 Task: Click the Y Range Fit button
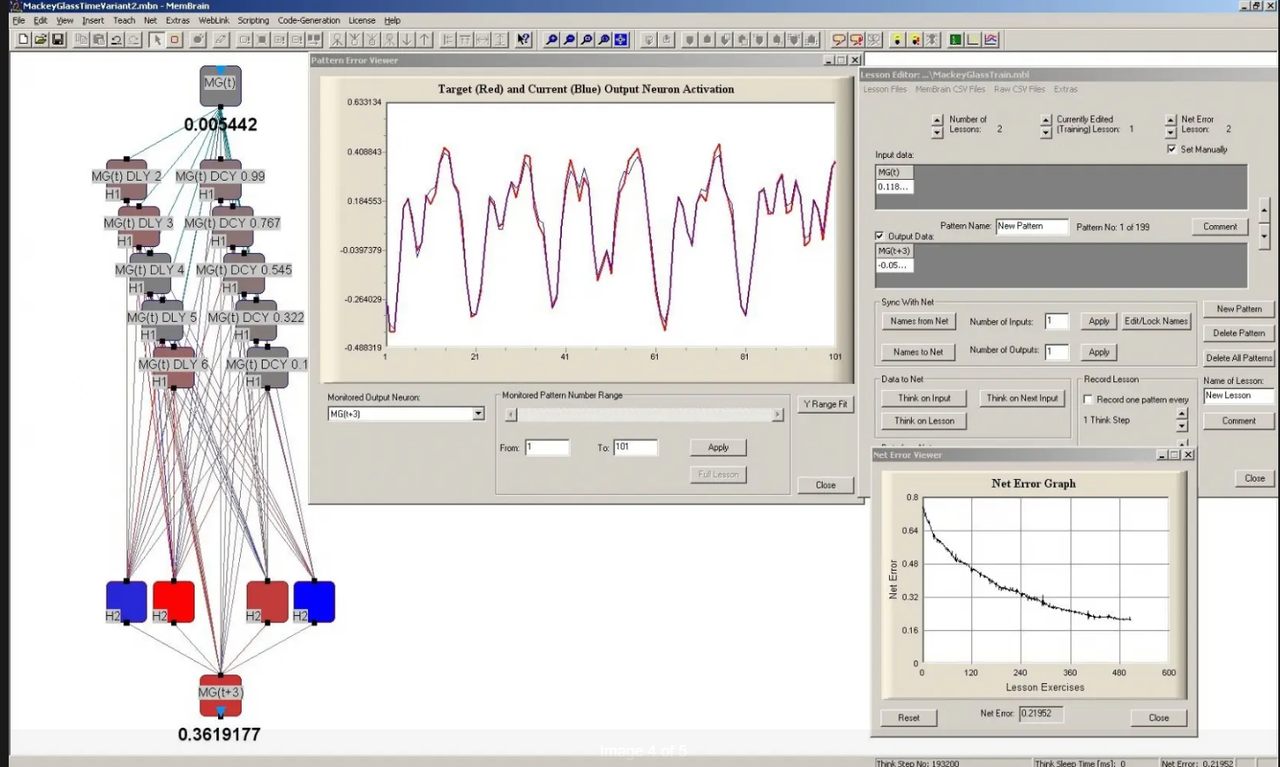pos(825,404)
